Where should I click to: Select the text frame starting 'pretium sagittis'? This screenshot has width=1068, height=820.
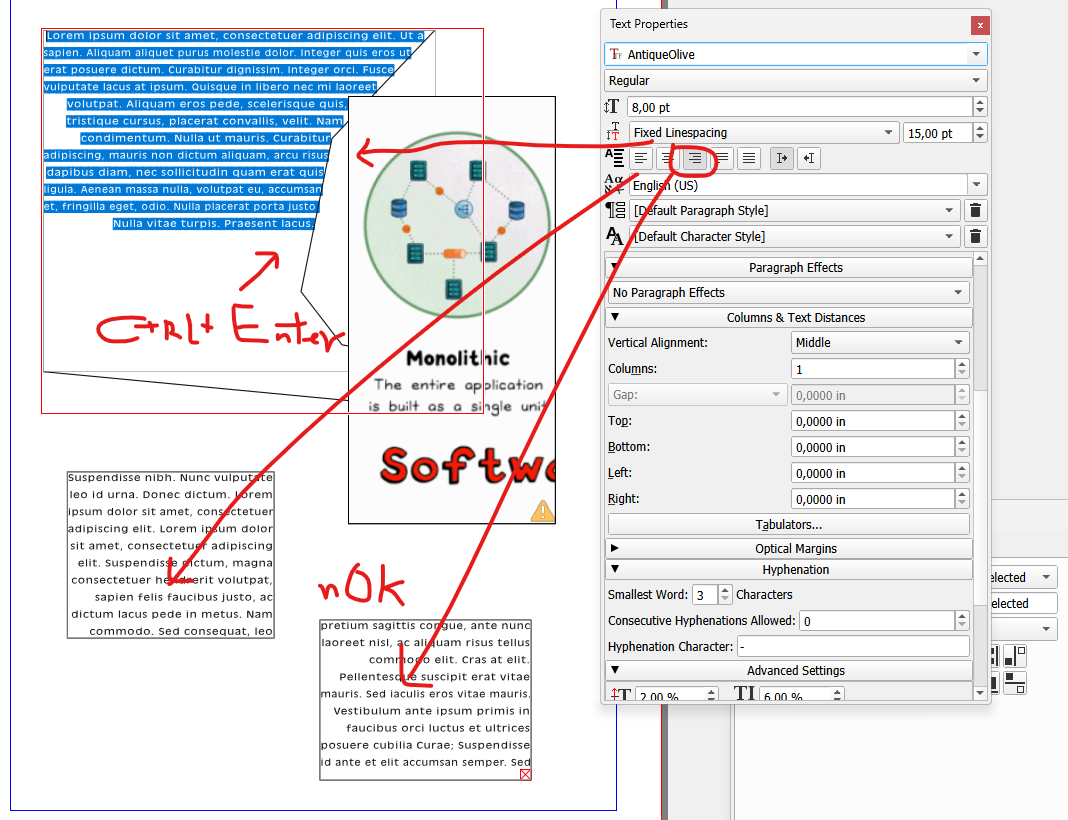pyautogui.click(x=425, y=699)
